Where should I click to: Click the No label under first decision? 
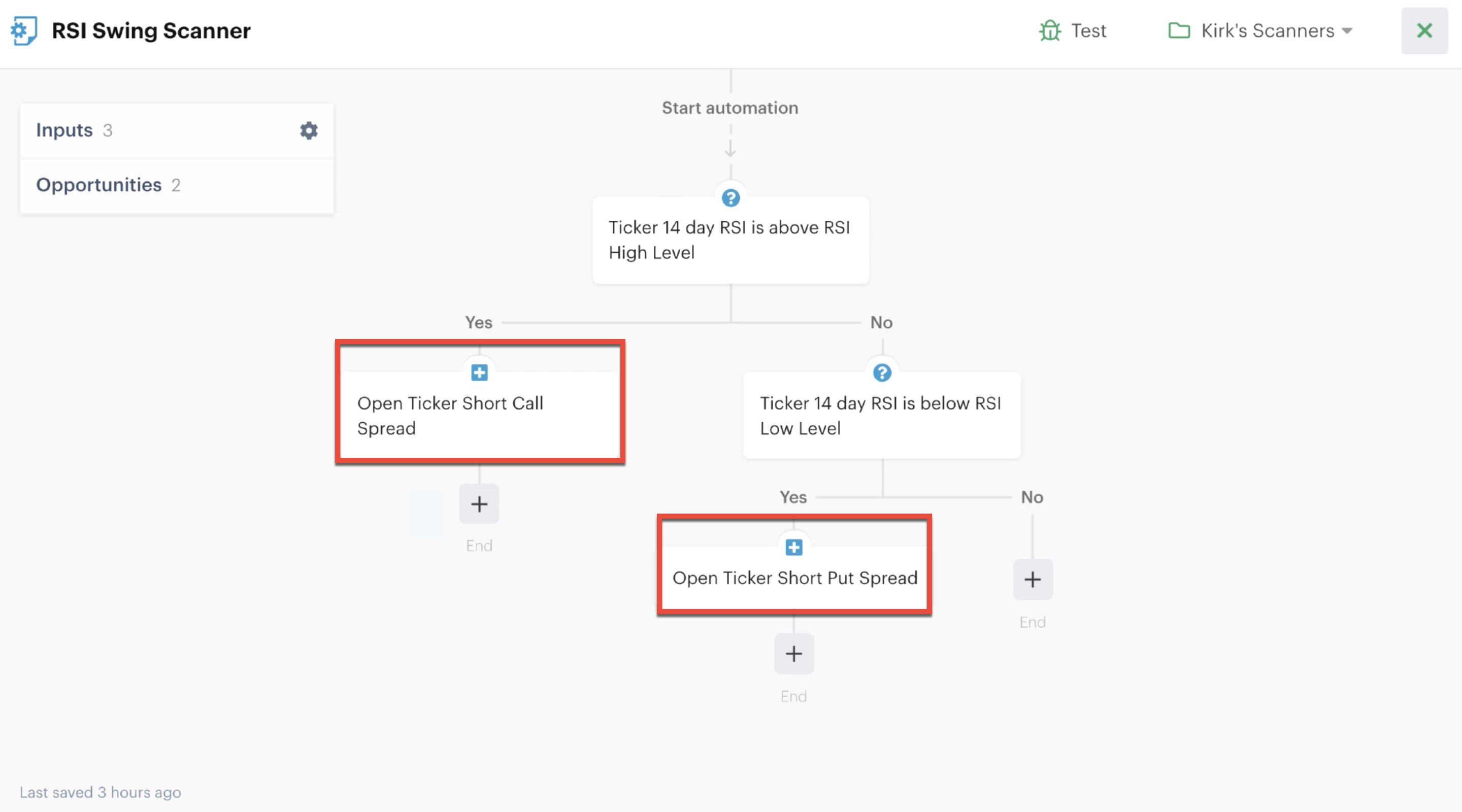coord(881,322)
